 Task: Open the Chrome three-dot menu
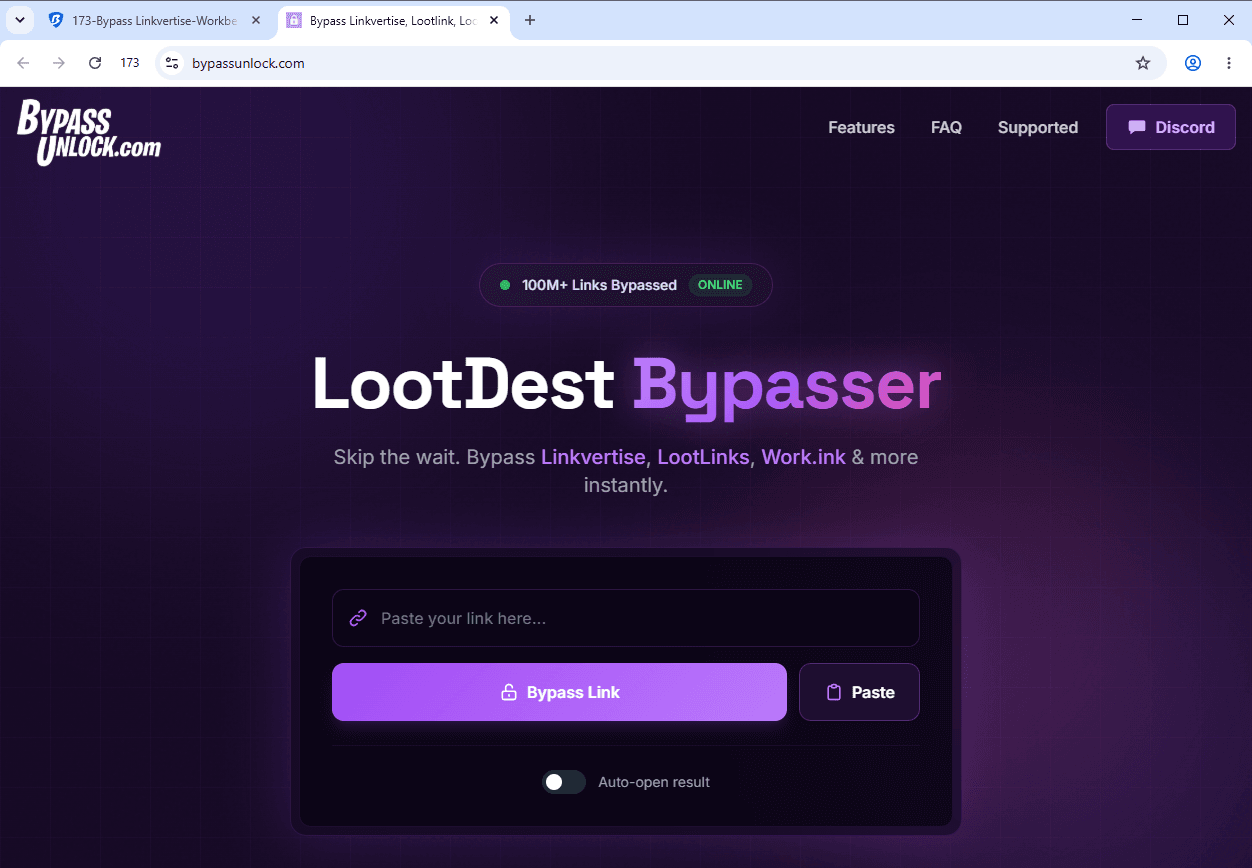1229,63
